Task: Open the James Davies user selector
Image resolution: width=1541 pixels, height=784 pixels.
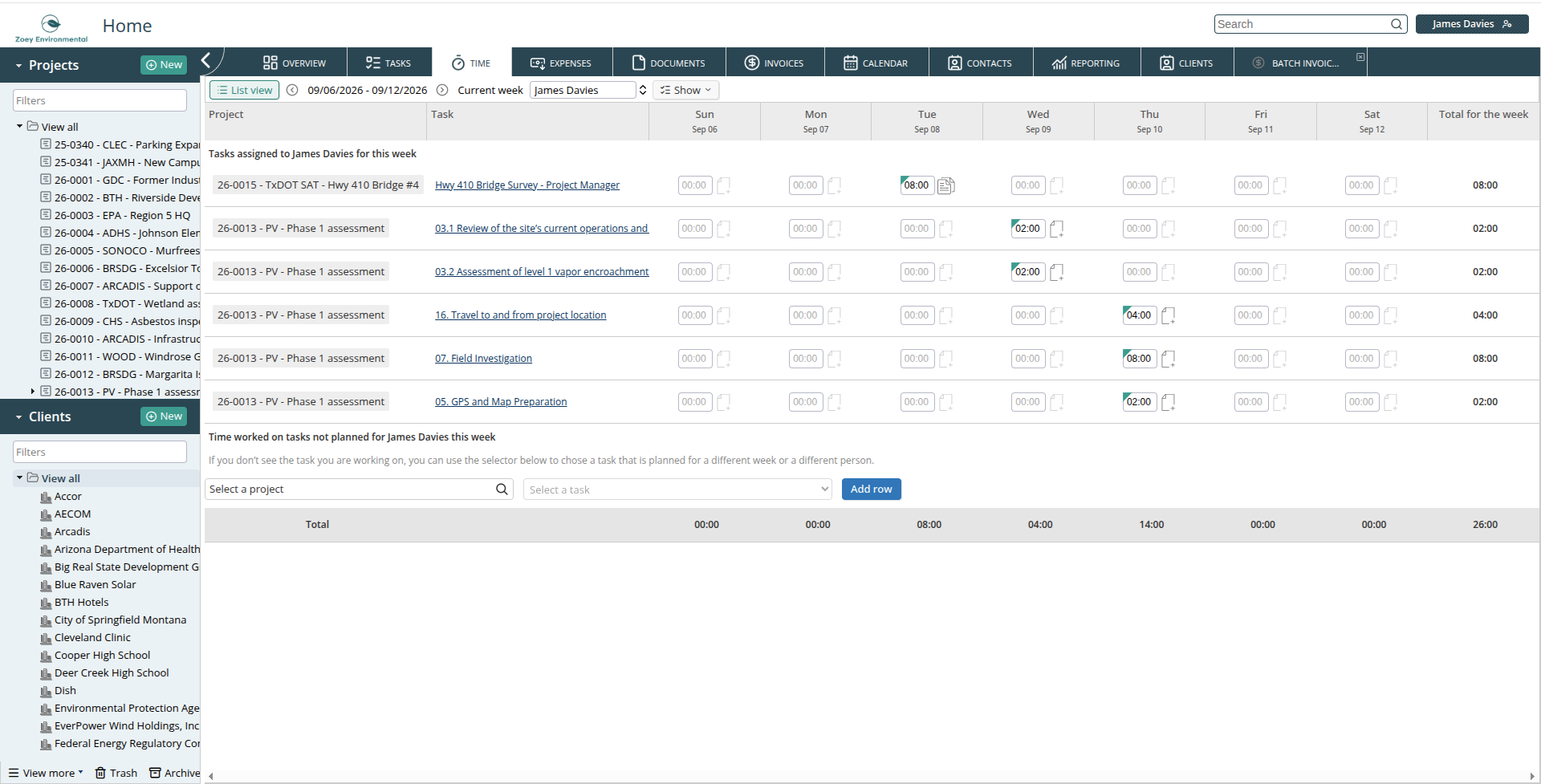Action: pyautogui.click(x=589, y=90)
